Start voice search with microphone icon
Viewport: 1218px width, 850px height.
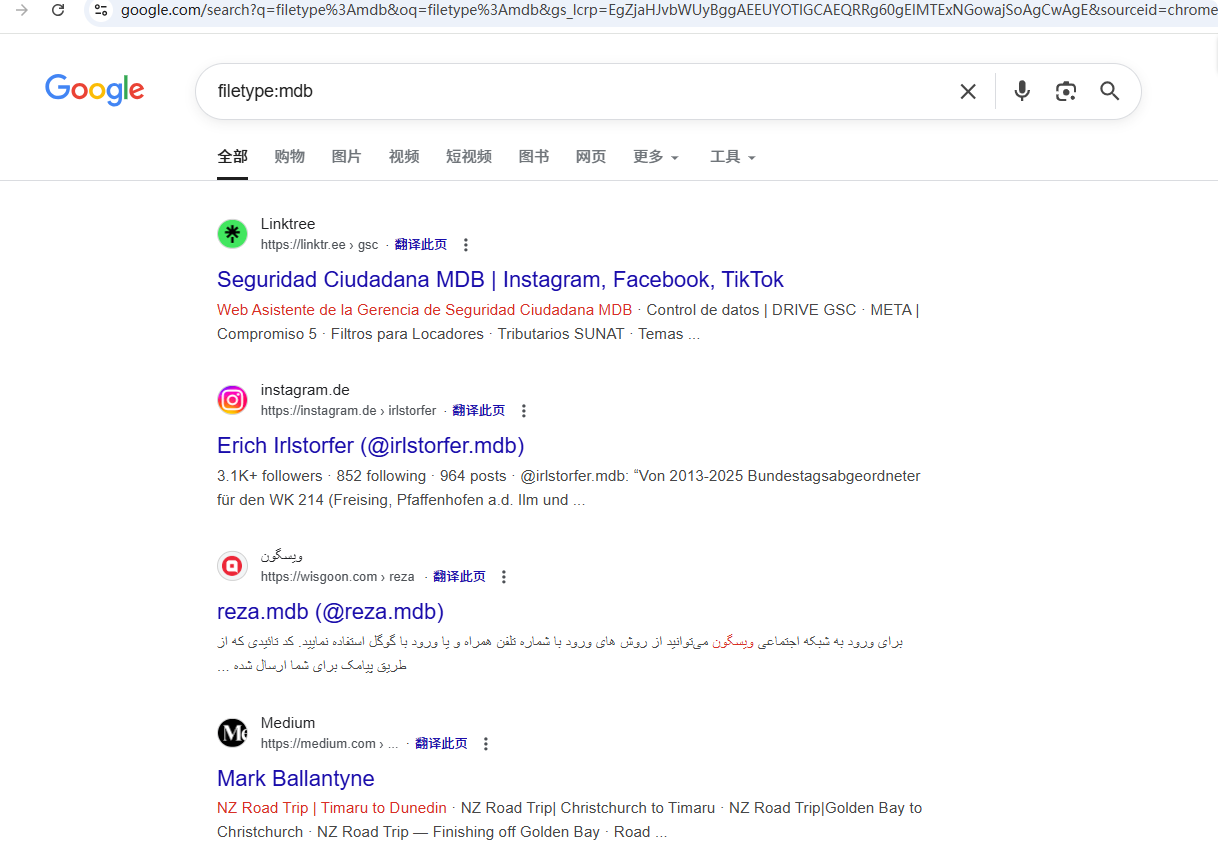1022,91
